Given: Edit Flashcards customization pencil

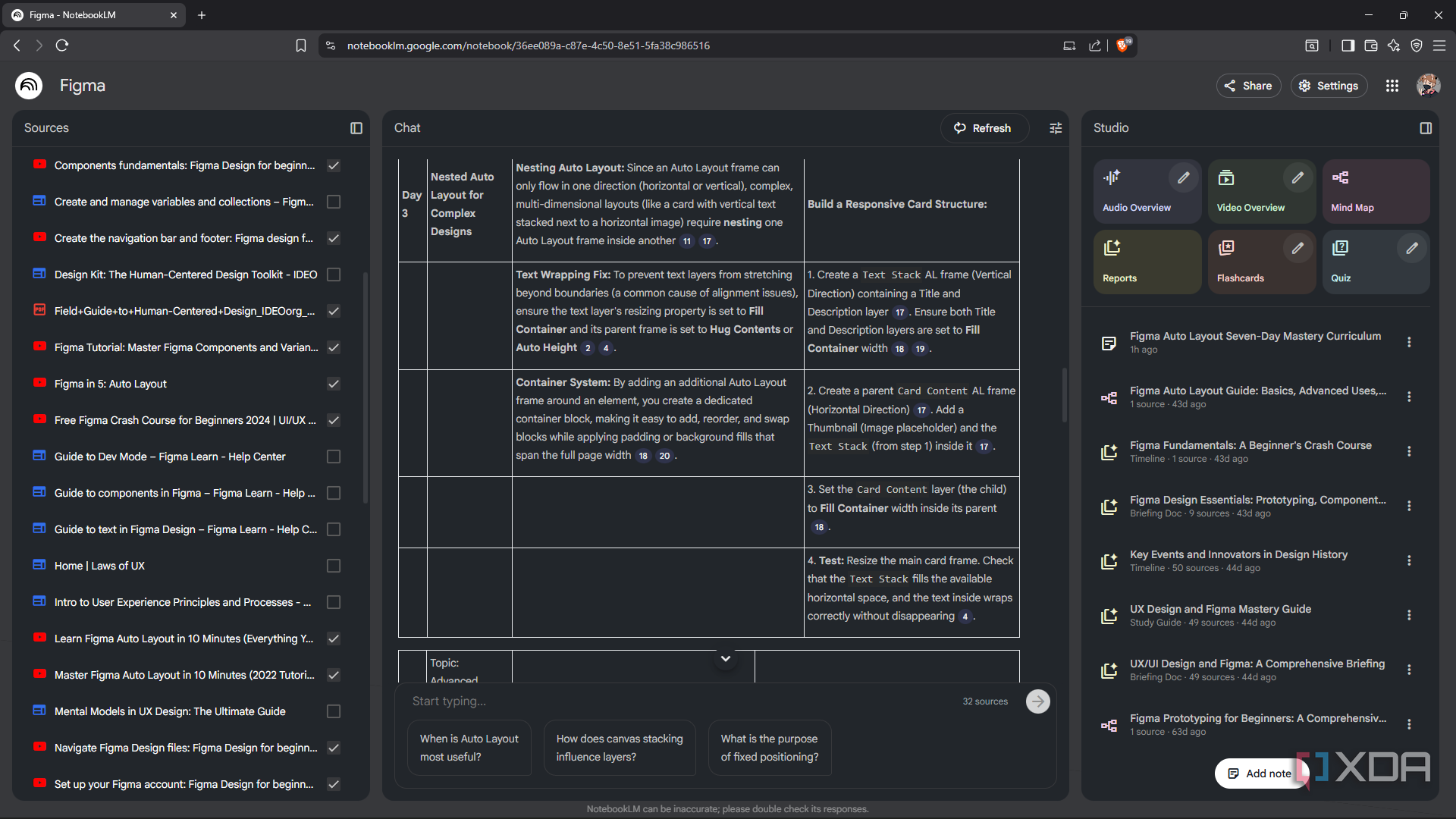Looking at the screenshot, I should (1298, 249).
